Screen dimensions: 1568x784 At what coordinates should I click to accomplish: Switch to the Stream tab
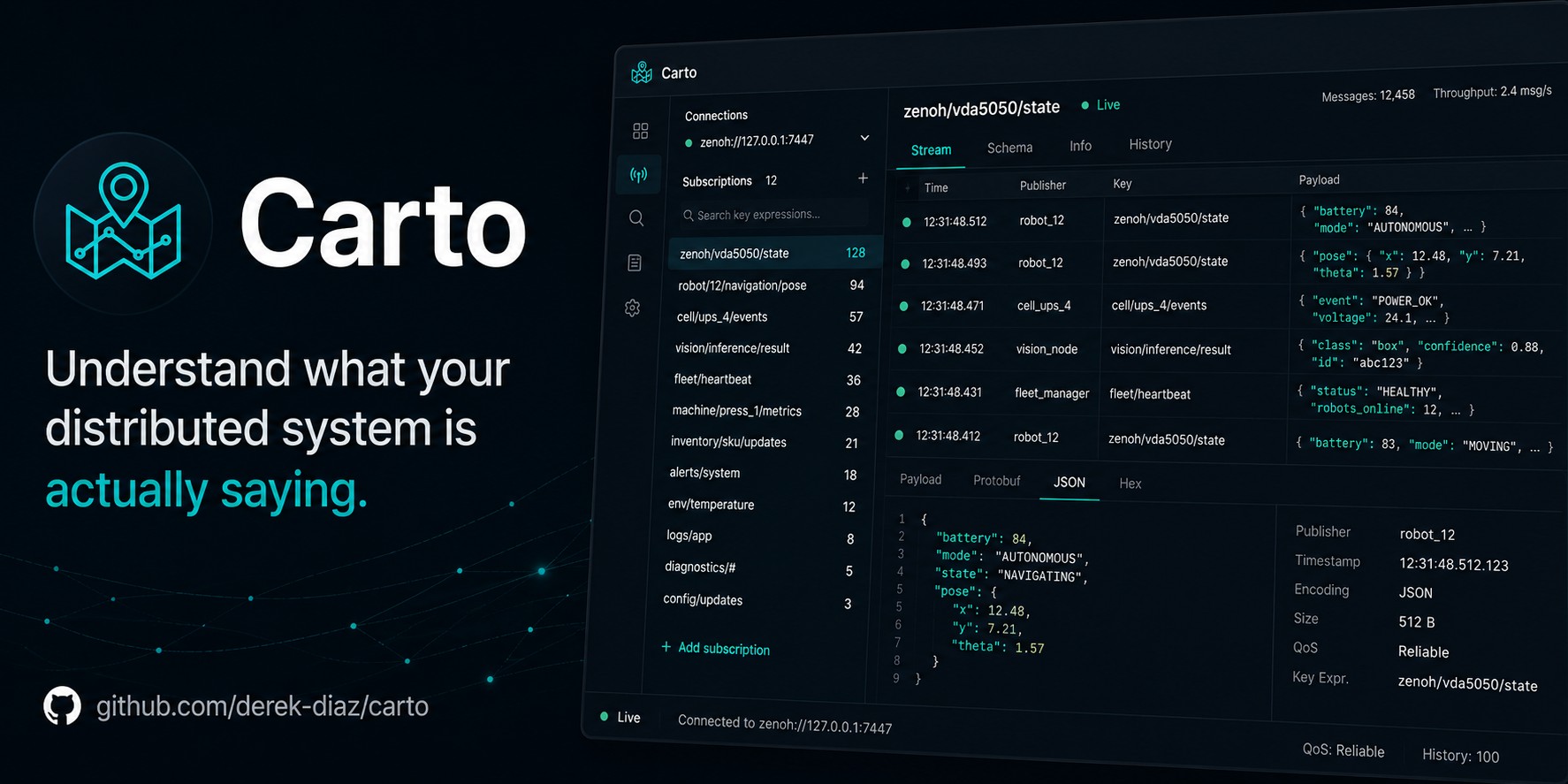pos(932,149)
